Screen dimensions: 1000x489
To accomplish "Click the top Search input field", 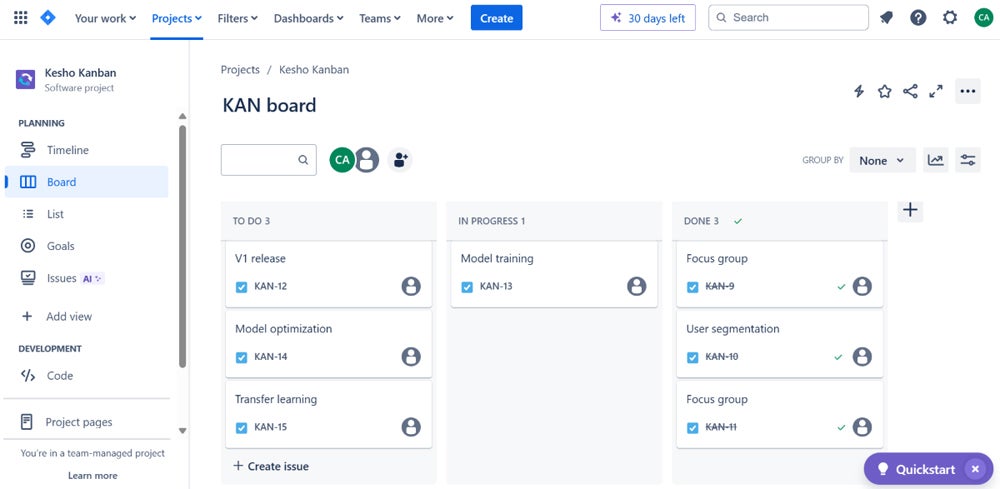I will 788,18.
